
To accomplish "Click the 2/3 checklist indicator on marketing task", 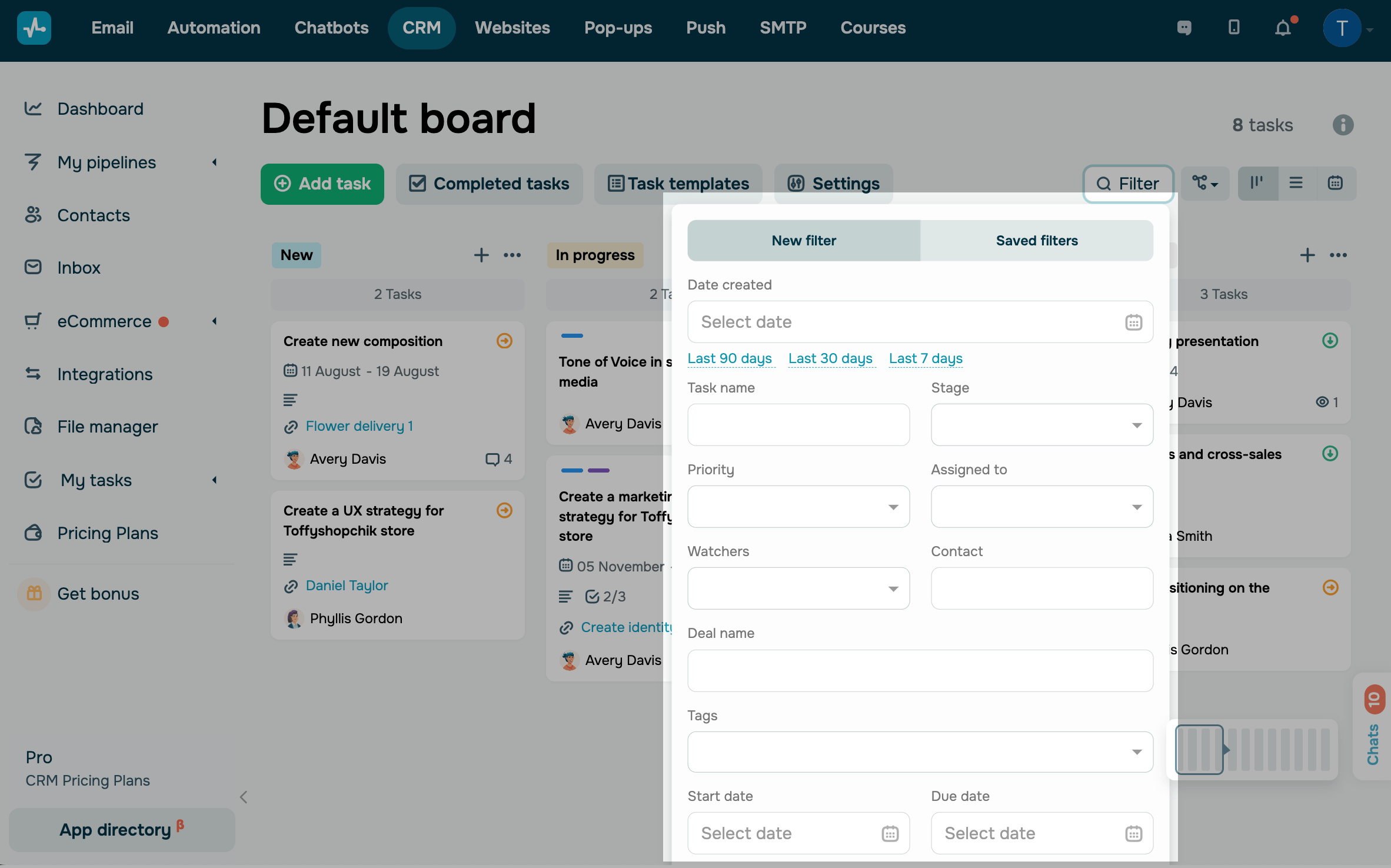I will [605, 597].
